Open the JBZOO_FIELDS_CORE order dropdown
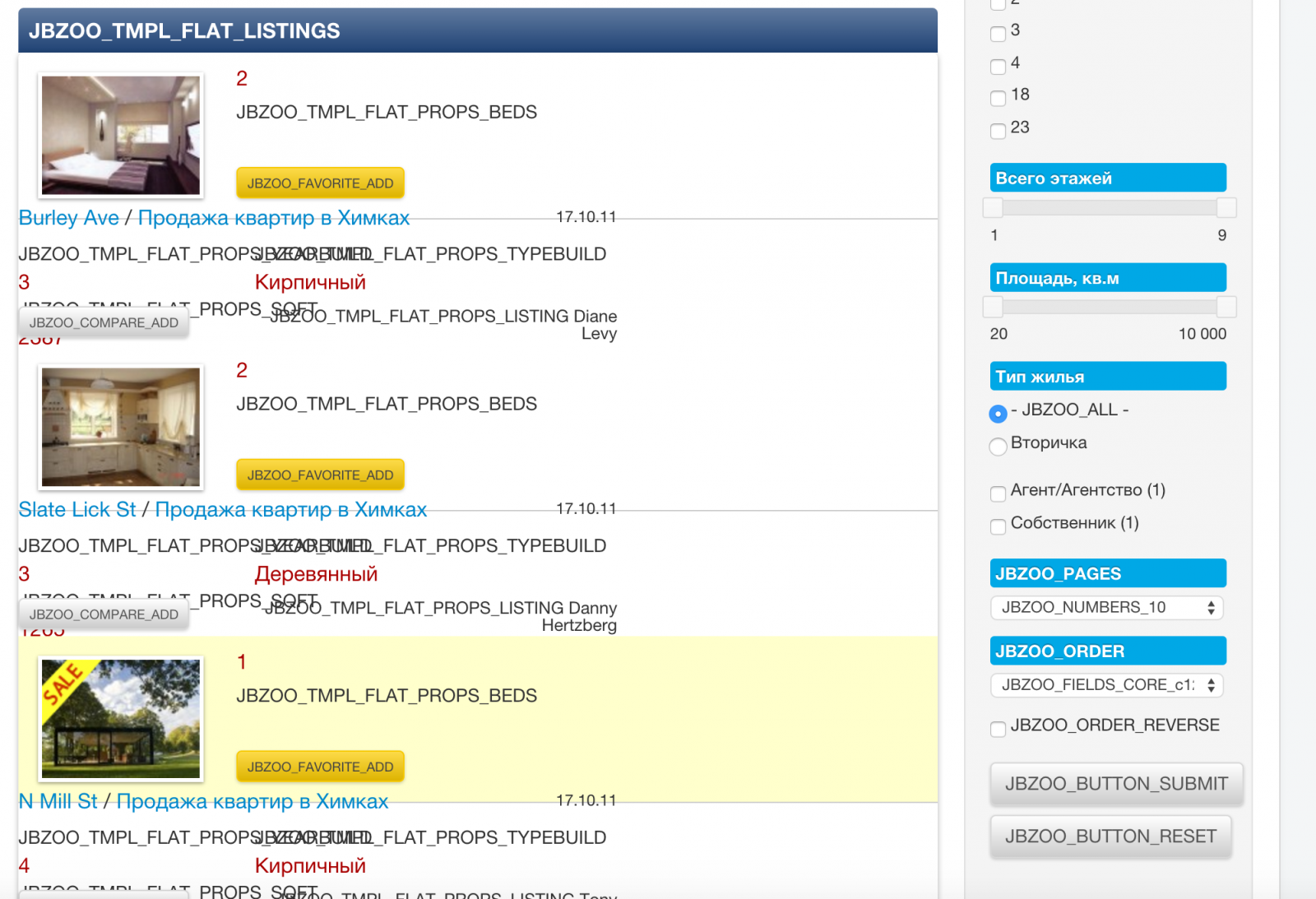 click(x=1106, y=685)
